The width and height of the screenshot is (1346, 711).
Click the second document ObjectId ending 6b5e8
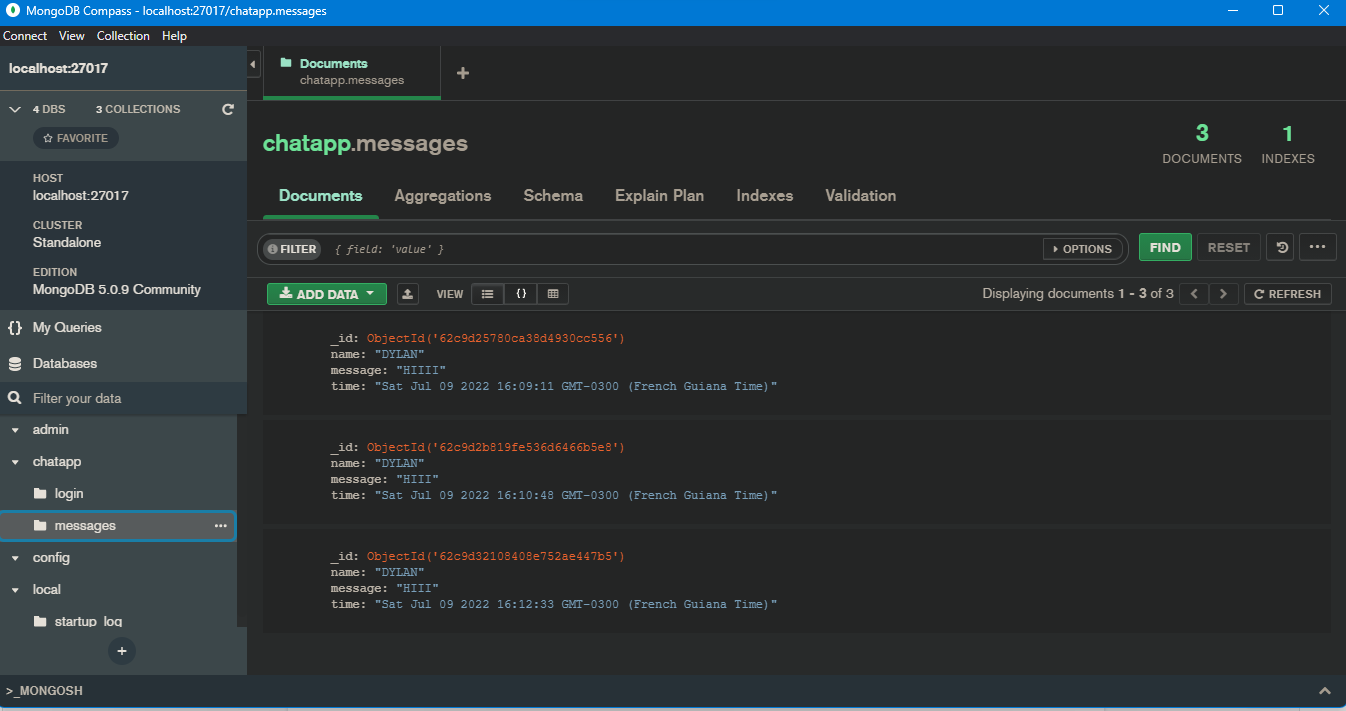tap(495, 447)
